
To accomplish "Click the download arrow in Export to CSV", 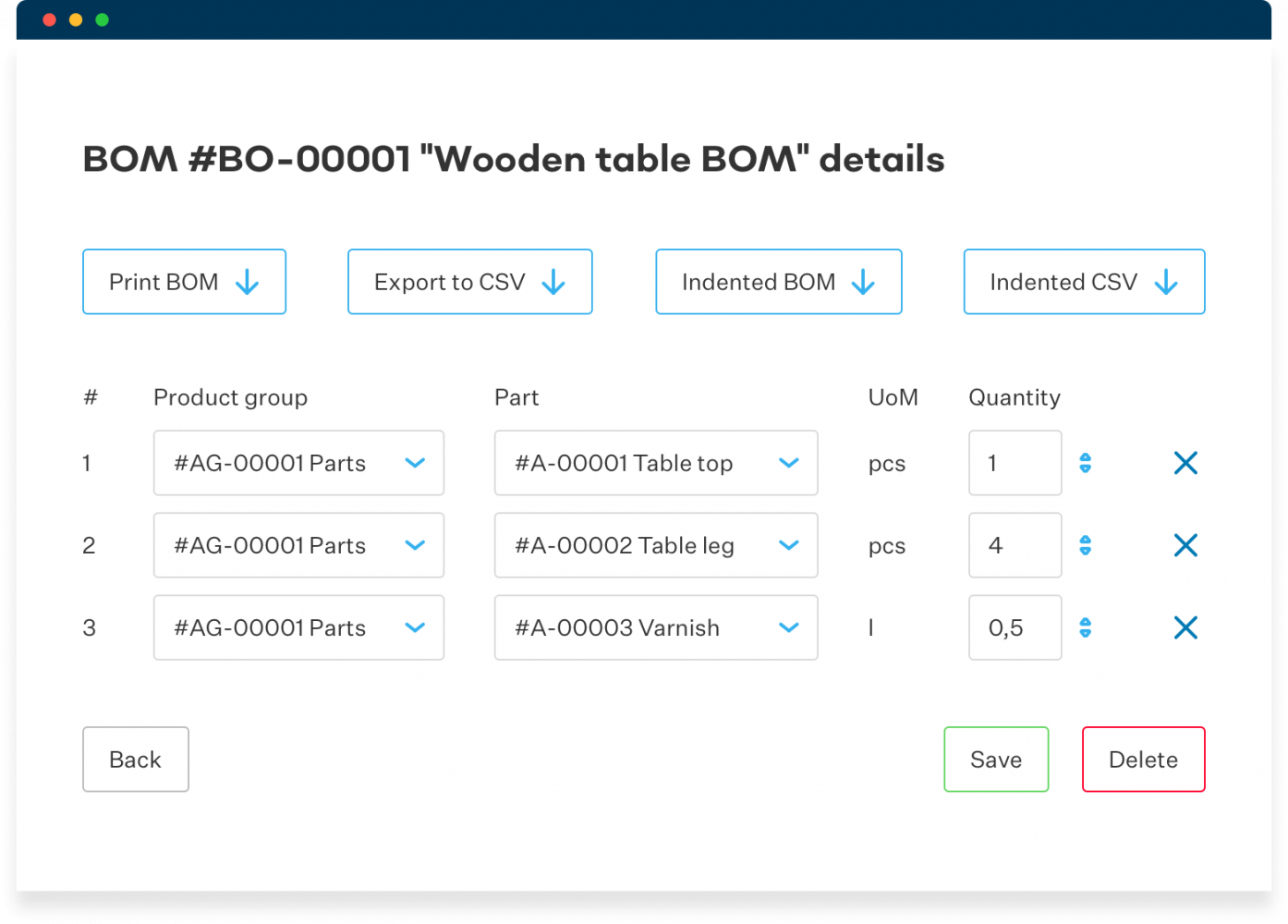I will tap(553, 282).
